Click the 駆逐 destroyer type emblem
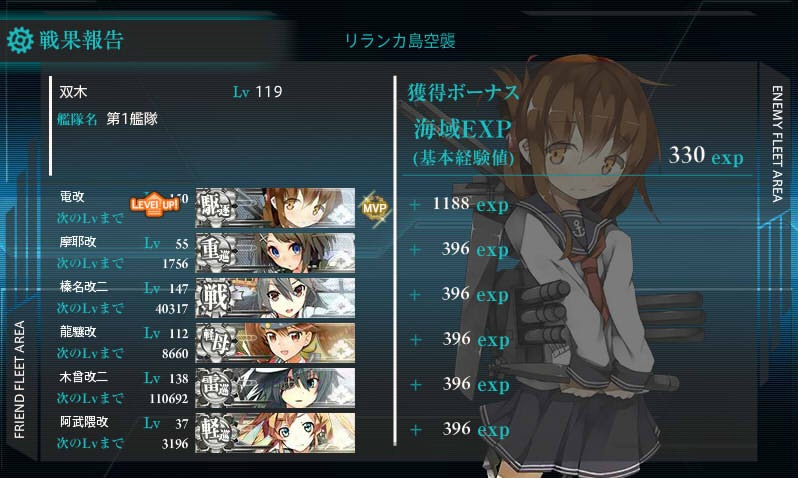This screenshot has width=798, height=478. pos(216,208)
